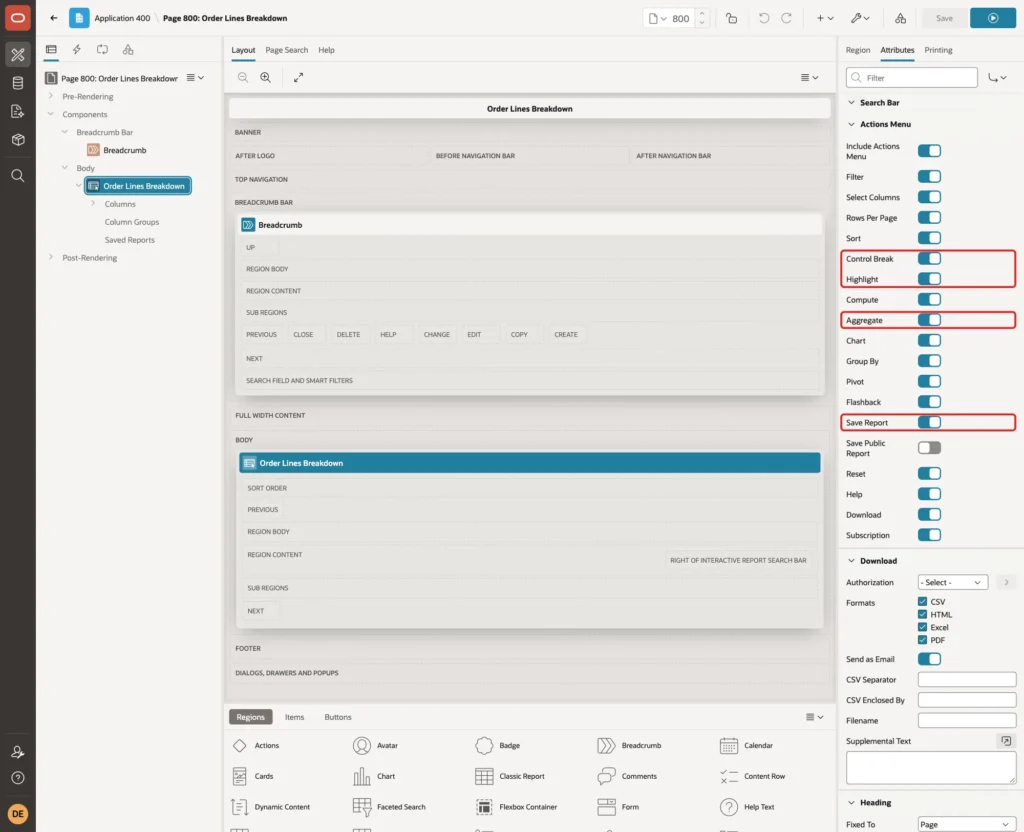
Task: Open the Authorization select dropdown
Action: tap(952, 583)
